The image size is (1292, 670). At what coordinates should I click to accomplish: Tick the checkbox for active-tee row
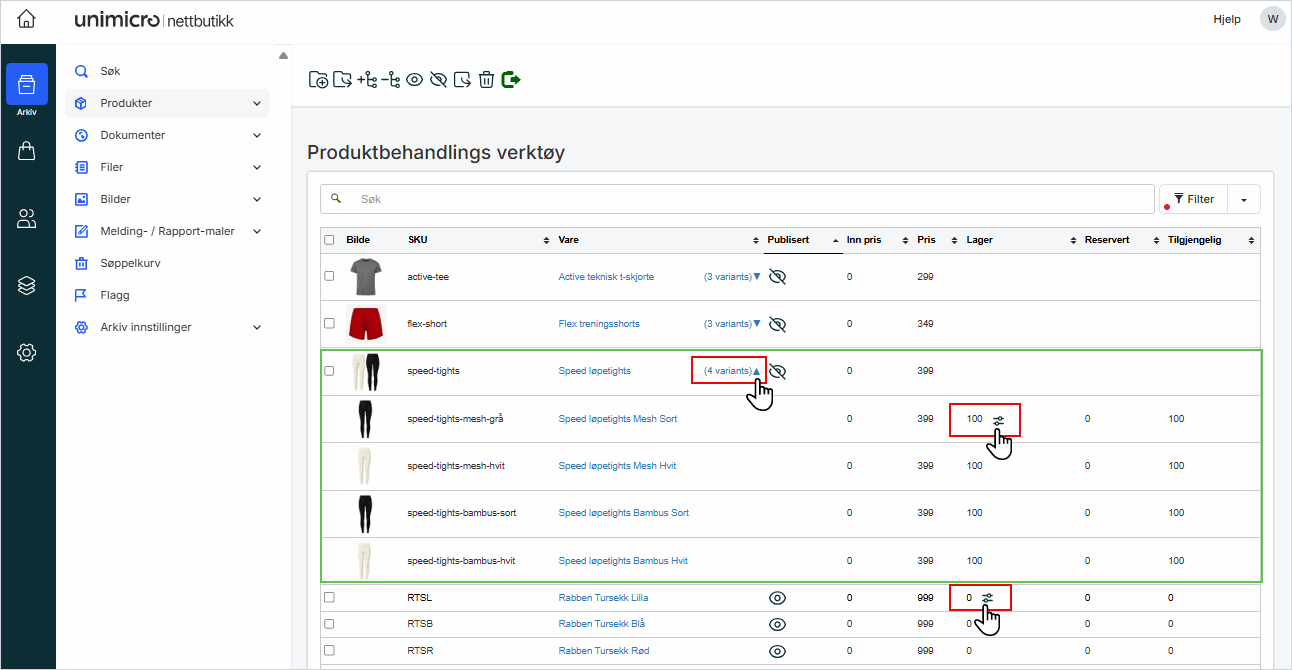[329, 276]
